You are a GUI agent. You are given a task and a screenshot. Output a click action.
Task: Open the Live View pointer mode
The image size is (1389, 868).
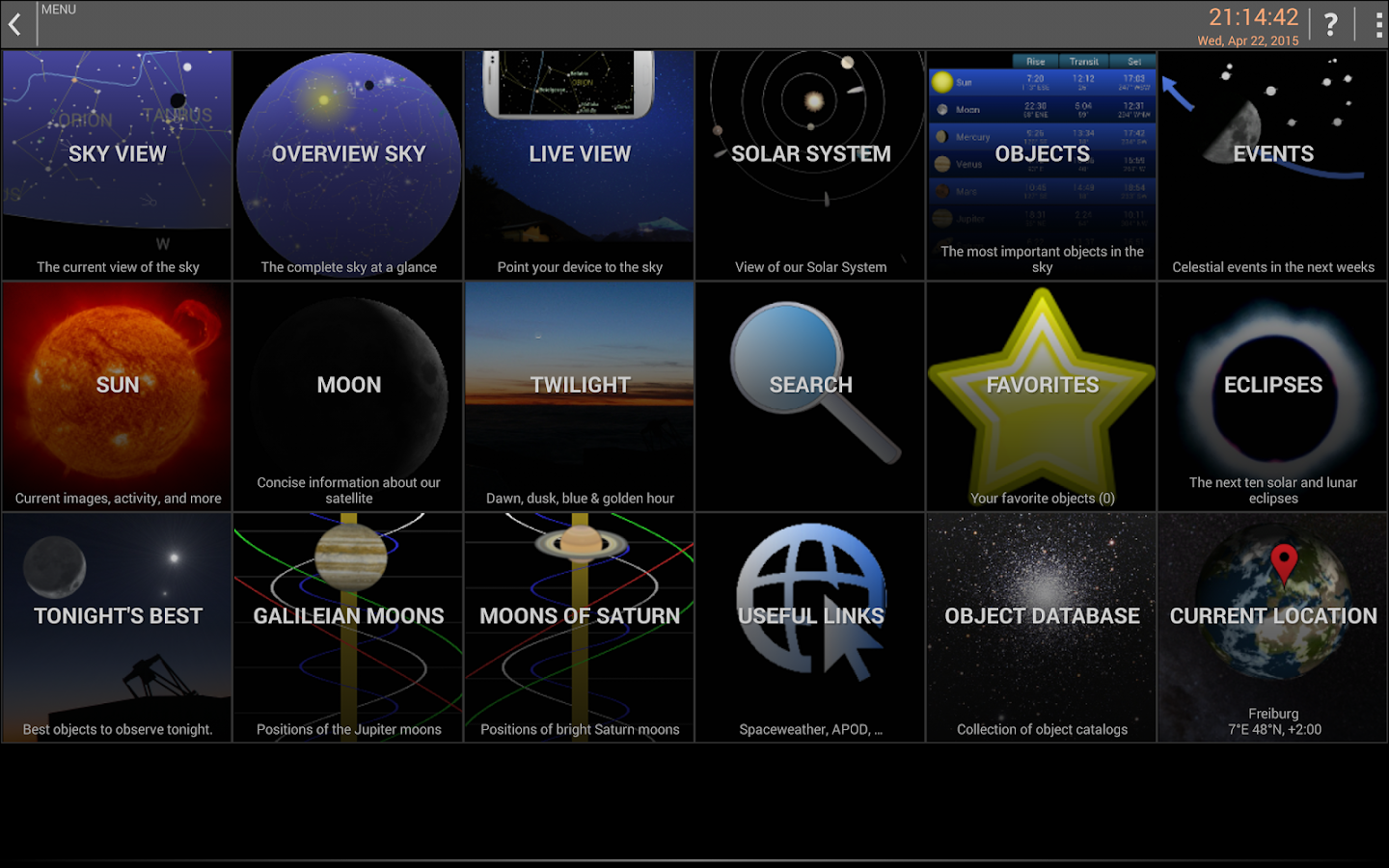(579, 164)
